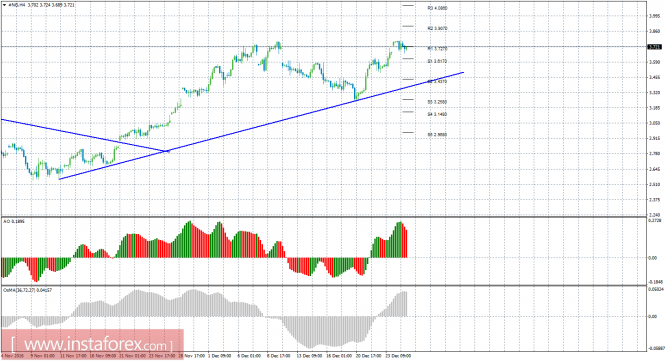The width and height of the screenshot is (665, 361).
Task: Open the www.instaforex.com watermark link
Action: pos(92,342)
